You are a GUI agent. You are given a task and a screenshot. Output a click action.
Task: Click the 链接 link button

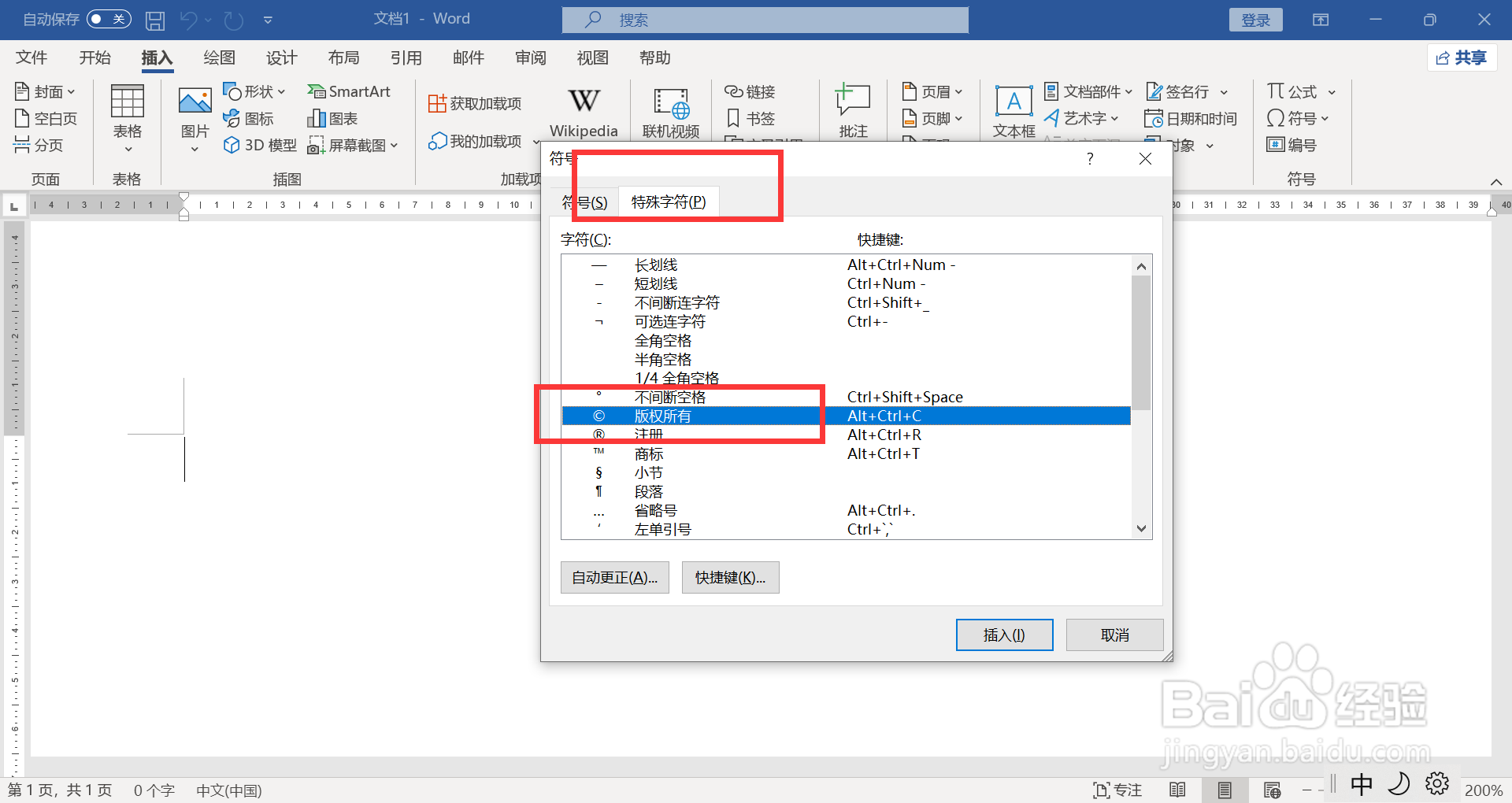tap(750, 92)
